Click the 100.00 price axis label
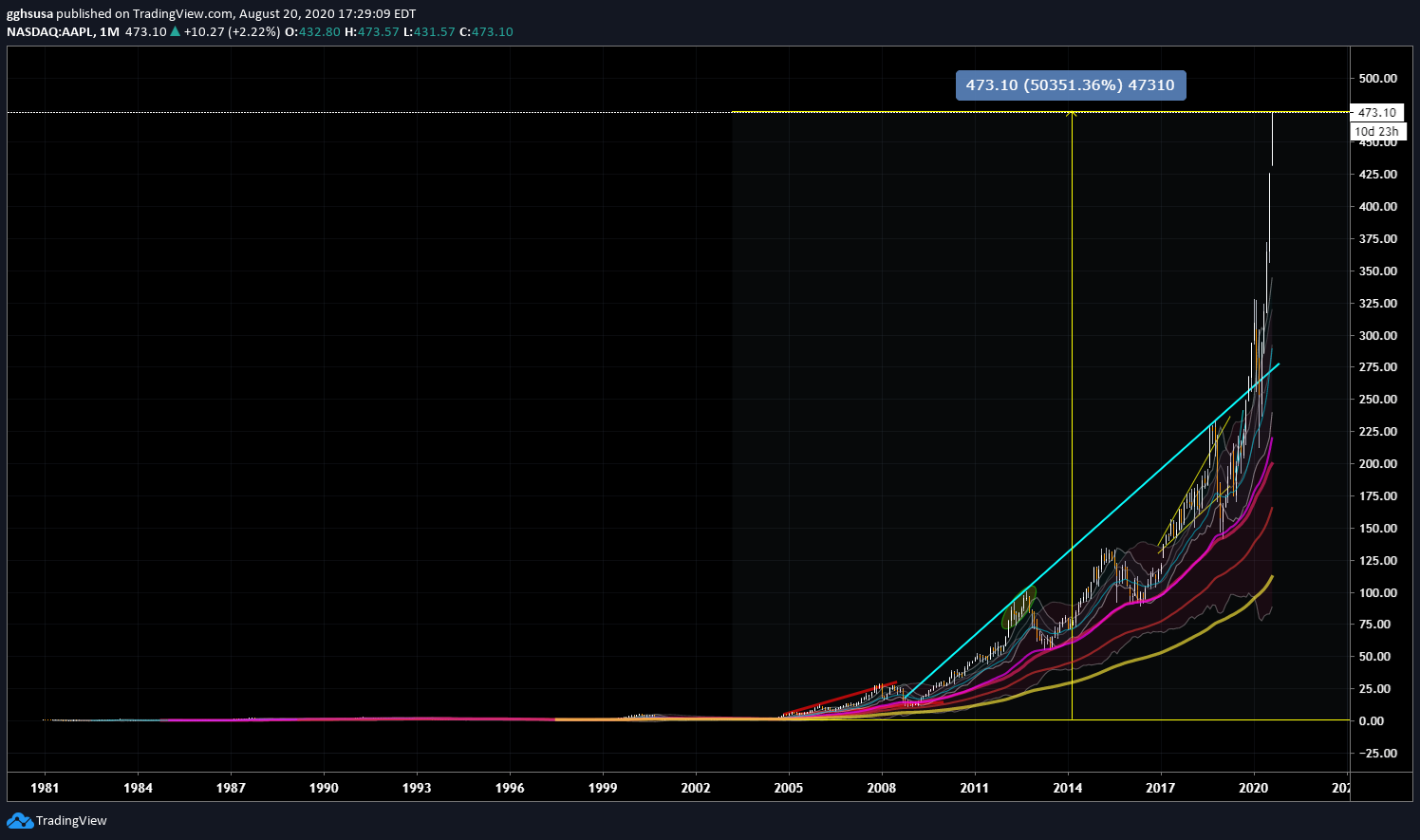 (1377, 593)
